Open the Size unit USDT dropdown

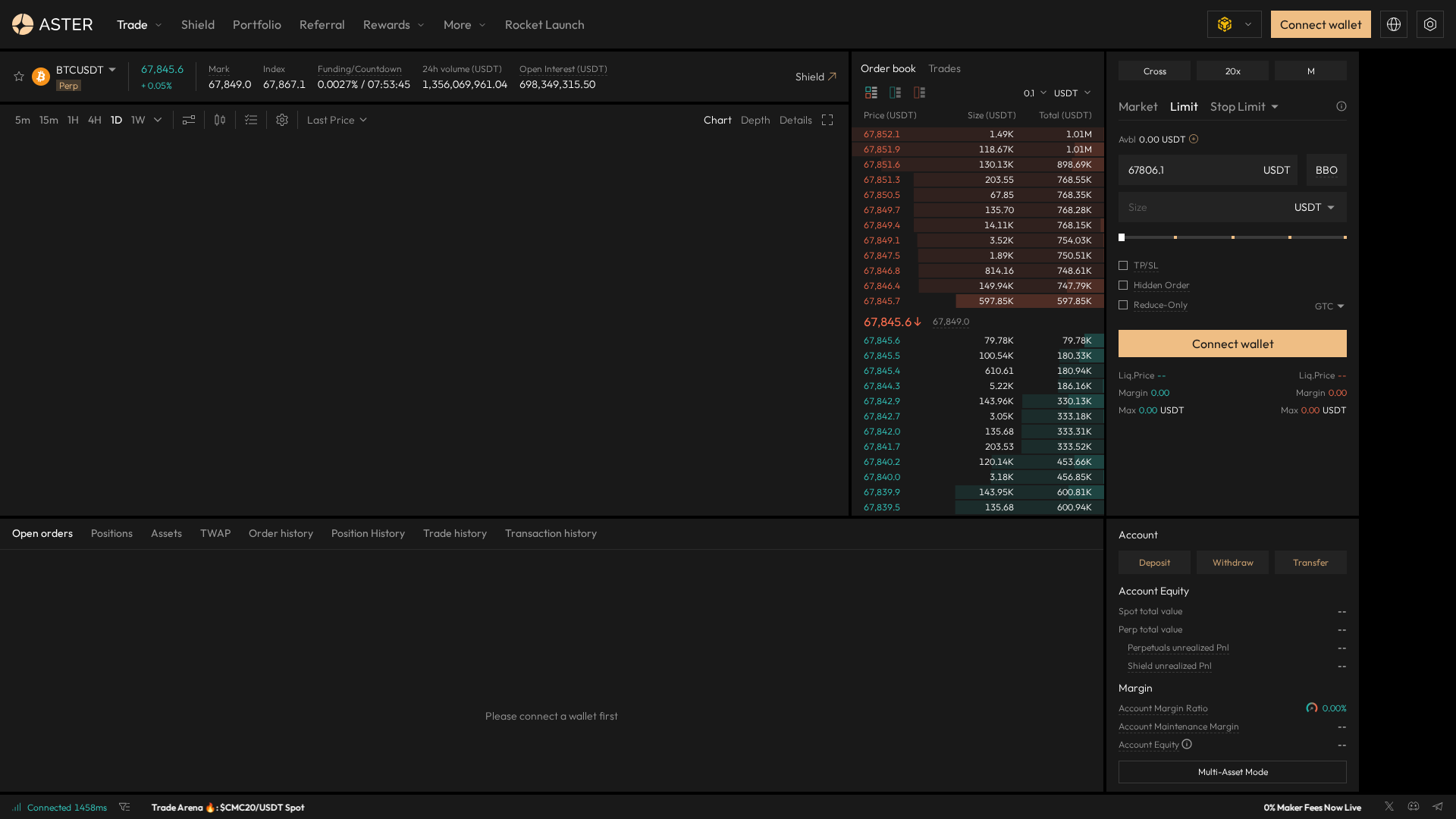click(1314, 207)
